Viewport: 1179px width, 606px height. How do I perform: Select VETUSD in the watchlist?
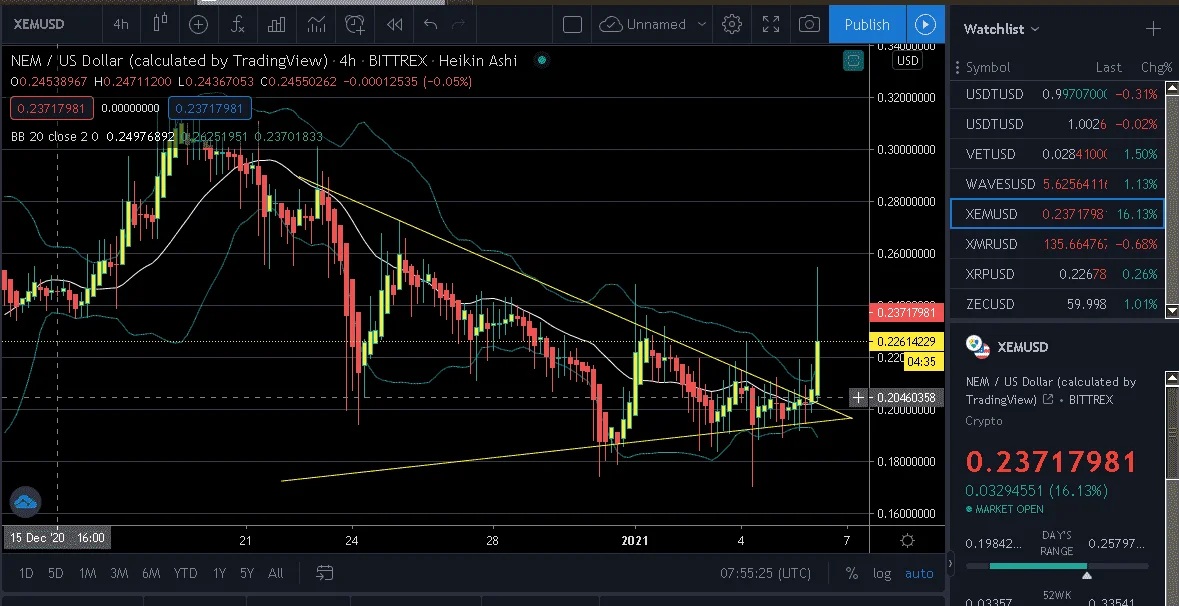click(x=1058, y=154)
